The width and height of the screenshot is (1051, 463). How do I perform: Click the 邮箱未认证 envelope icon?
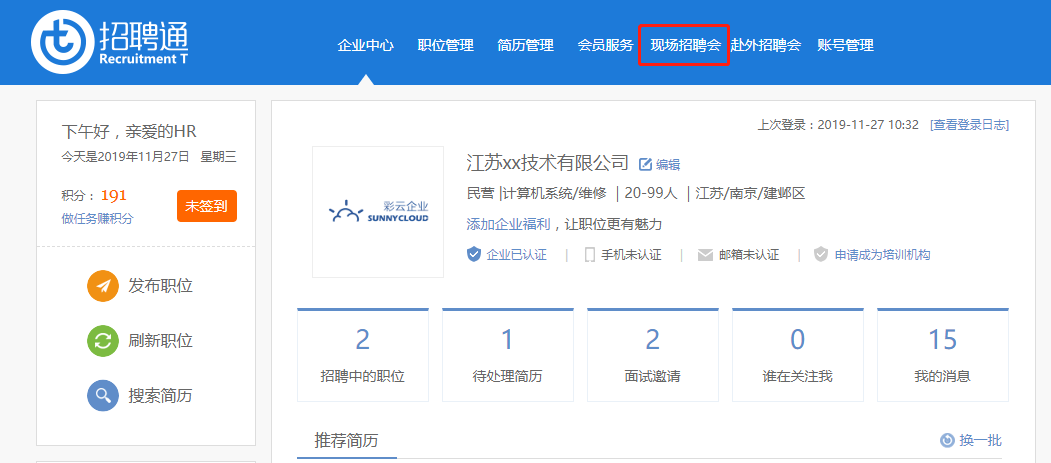[x=705, y=254]
